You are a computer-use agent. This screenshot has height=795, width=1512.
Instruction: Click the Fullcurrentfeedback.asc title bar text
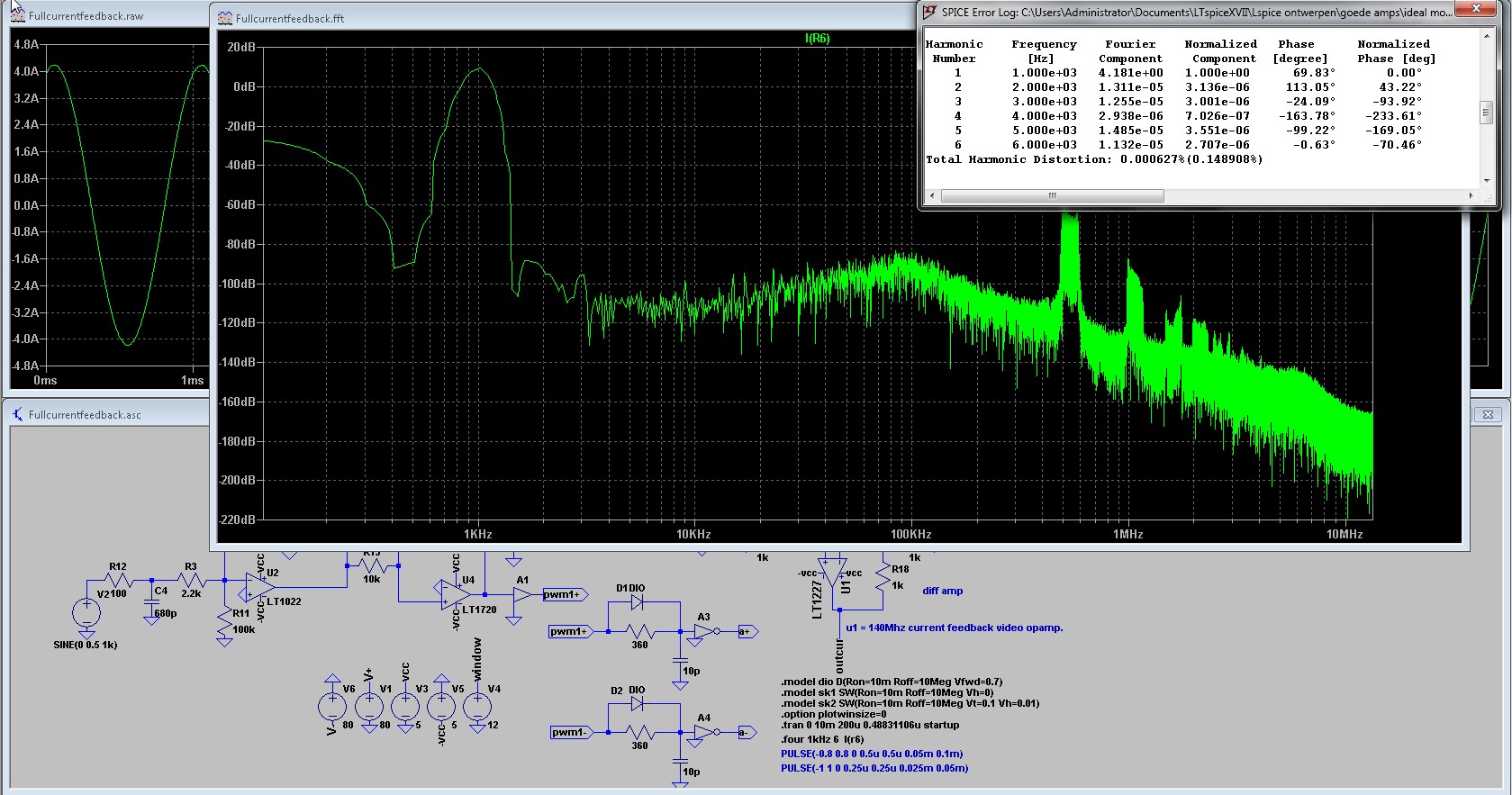[x=85, y=414]
